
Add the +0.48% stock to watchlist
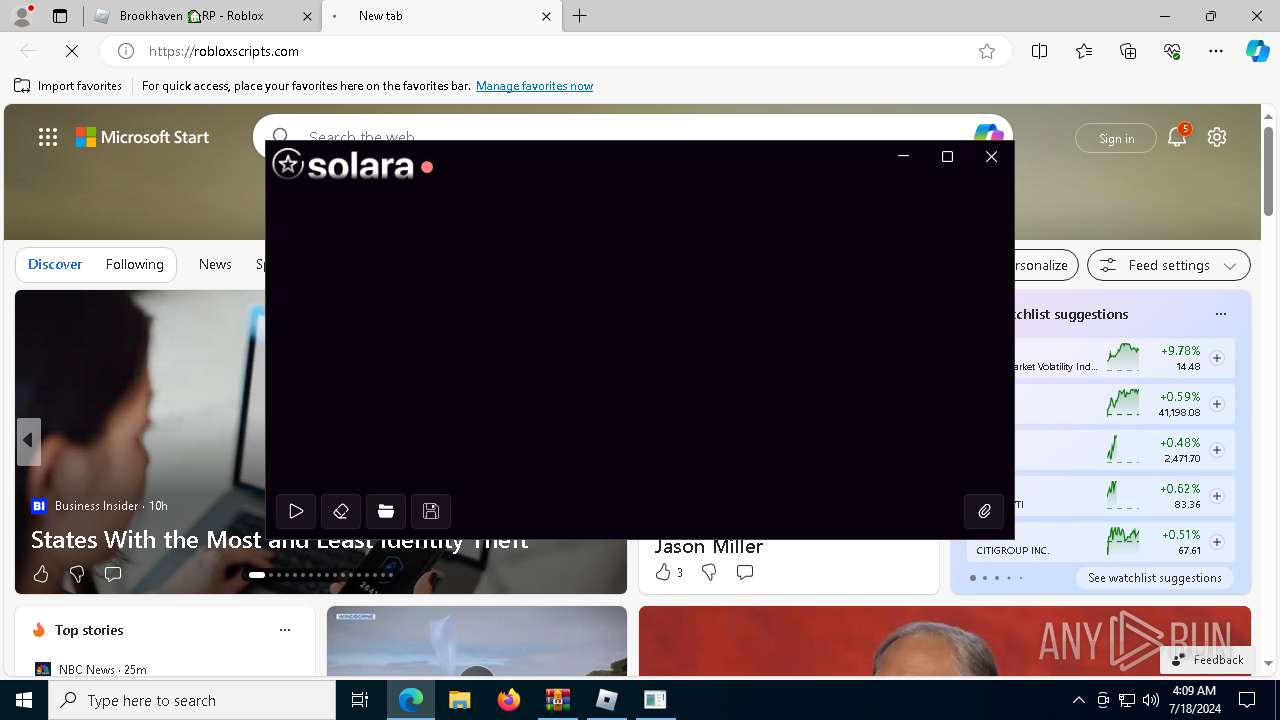(1217, 450)
